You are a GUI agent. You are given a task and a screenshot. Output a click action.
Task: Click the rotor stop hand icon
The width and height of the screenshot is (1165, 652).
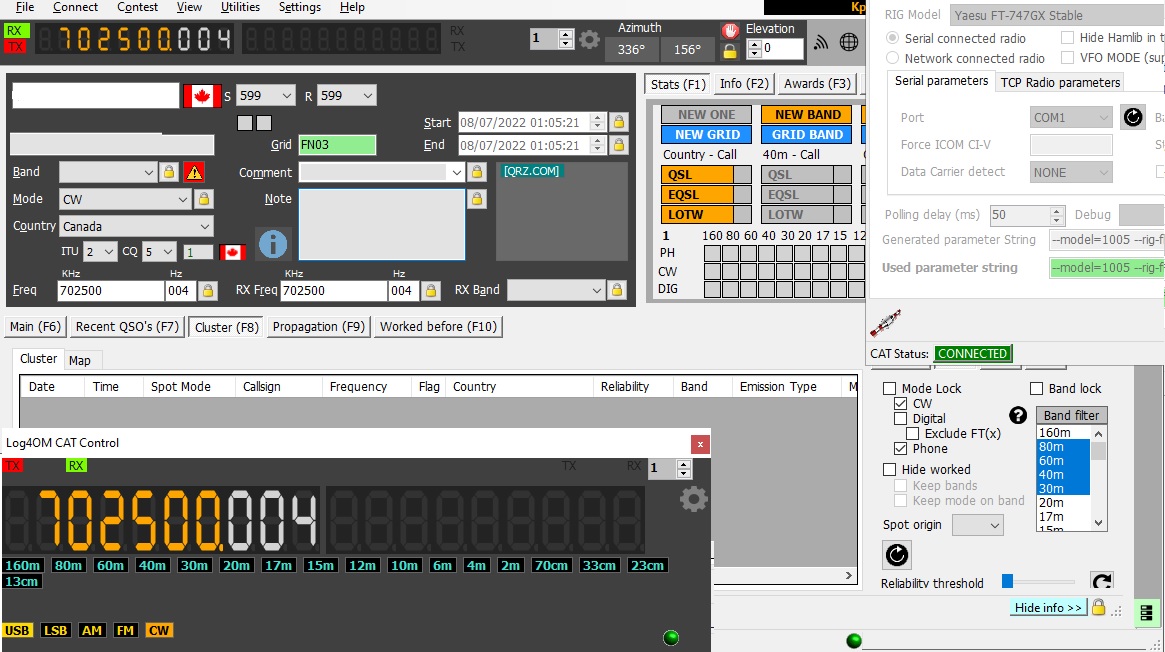tap(730, 30)
